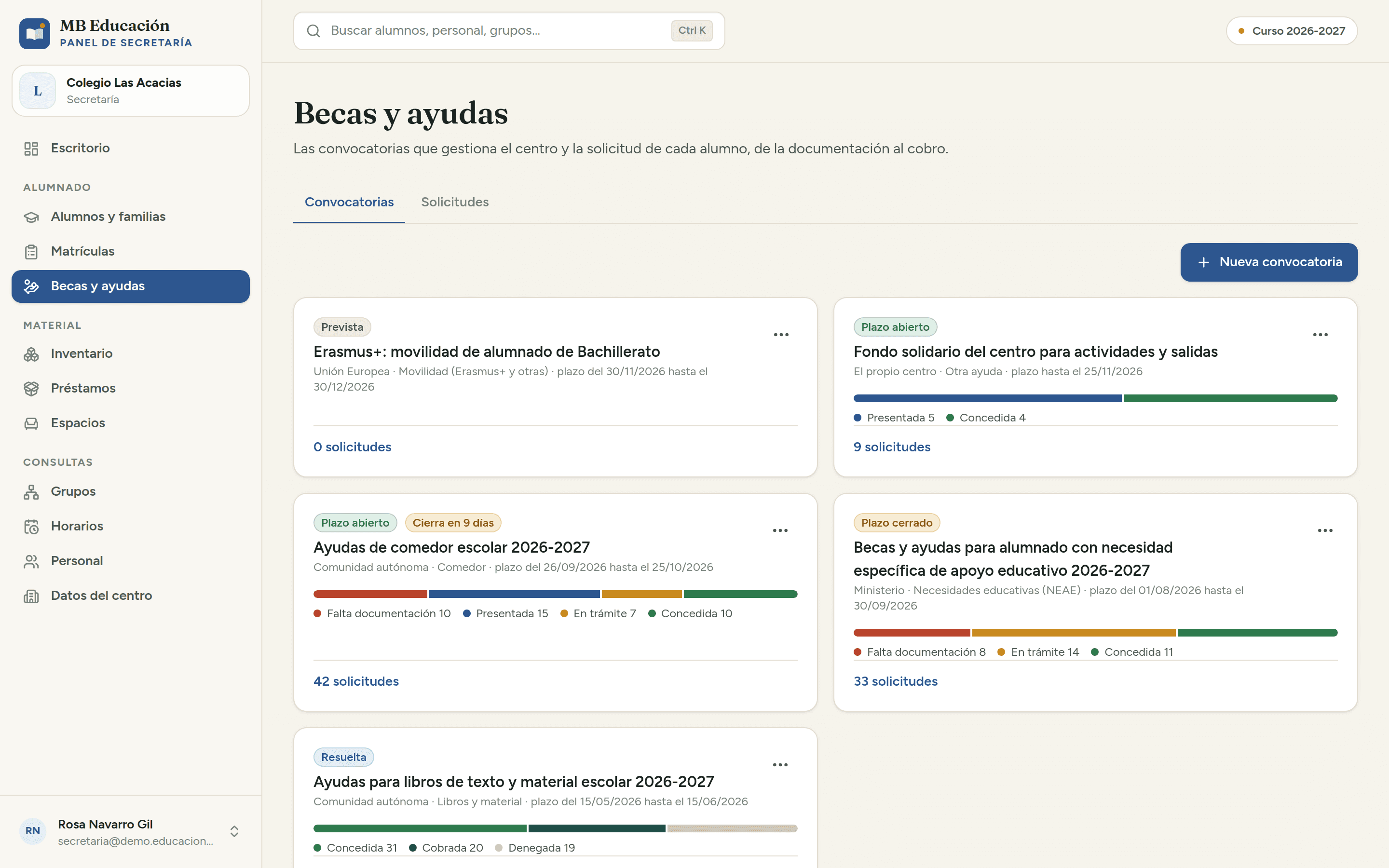Click the Plazo cerrado badge
Viewport: 1389px width, 868px height.
897,523
